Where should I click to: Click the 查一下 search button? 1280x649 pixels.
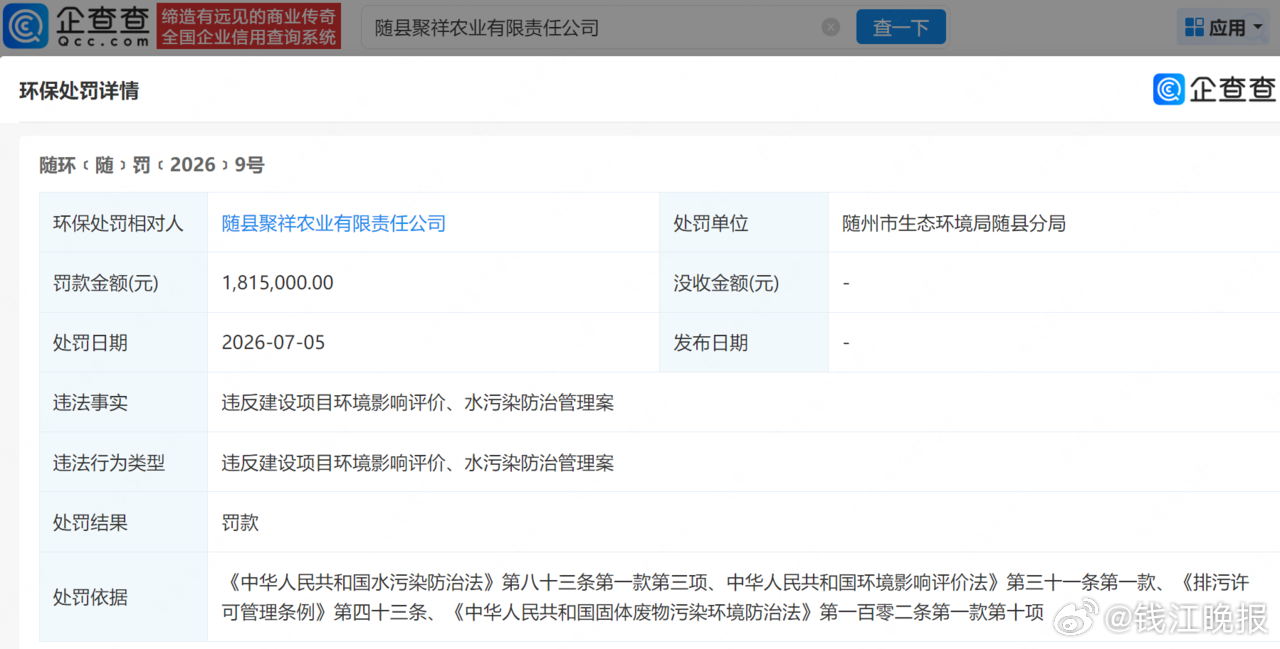(x=901, y=27)
